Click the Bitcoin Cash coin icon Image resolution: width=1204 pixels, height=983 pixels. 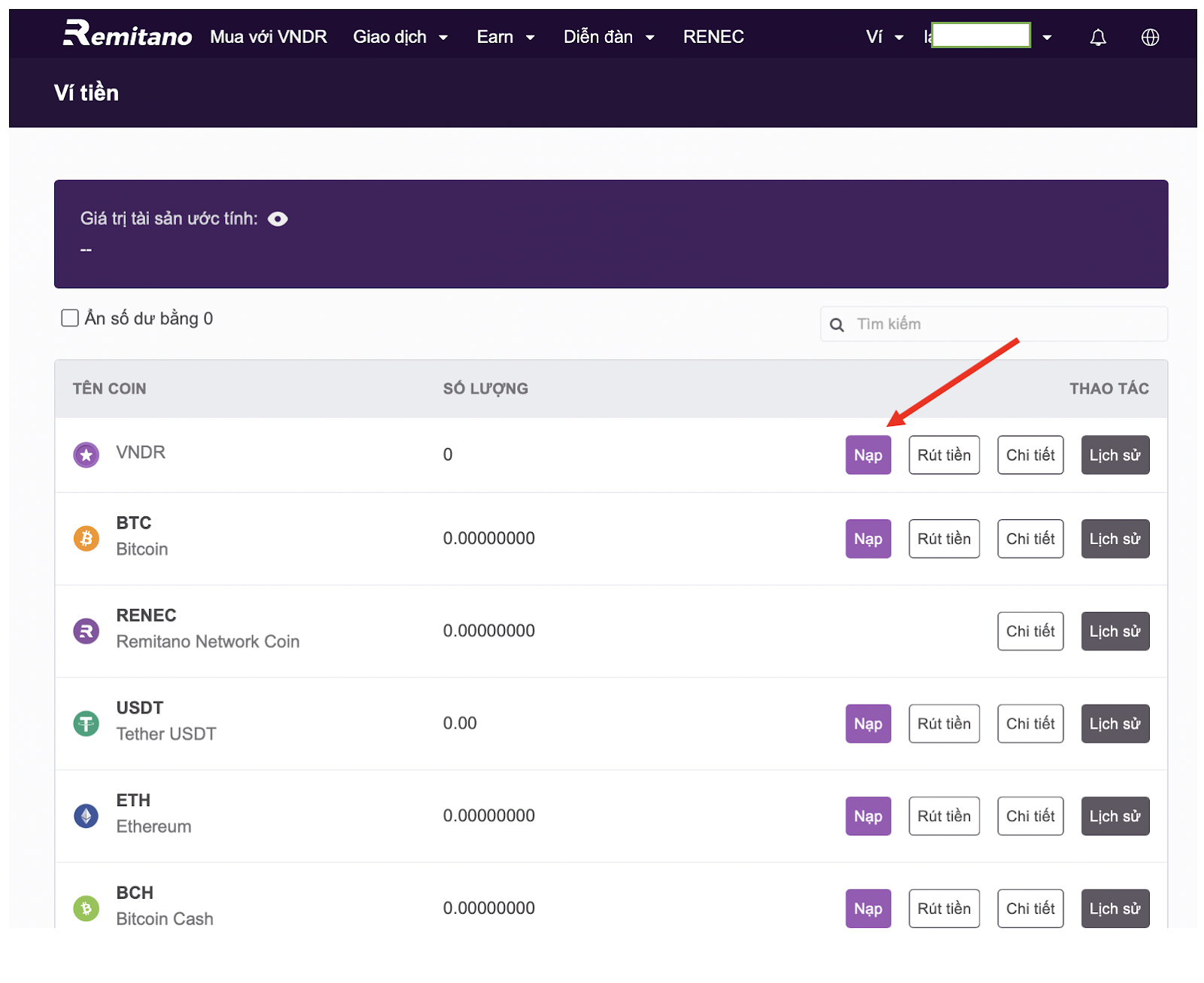[x=87, y=908]
